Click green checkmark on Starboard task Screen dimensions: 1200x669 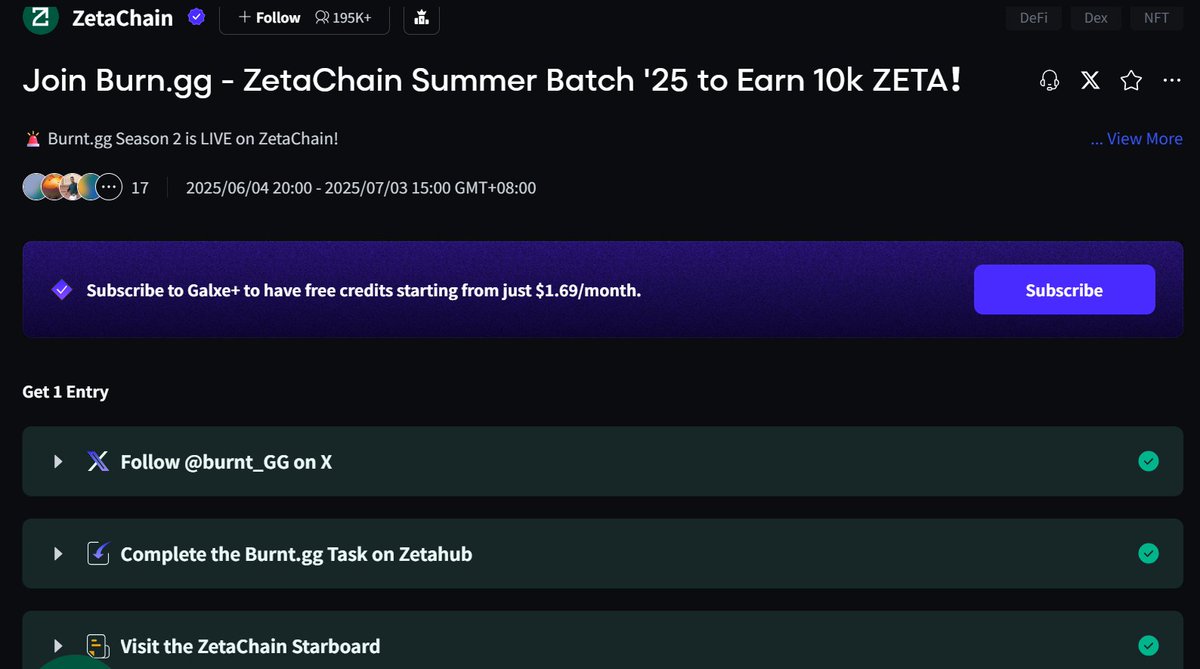pos(1149,645)
